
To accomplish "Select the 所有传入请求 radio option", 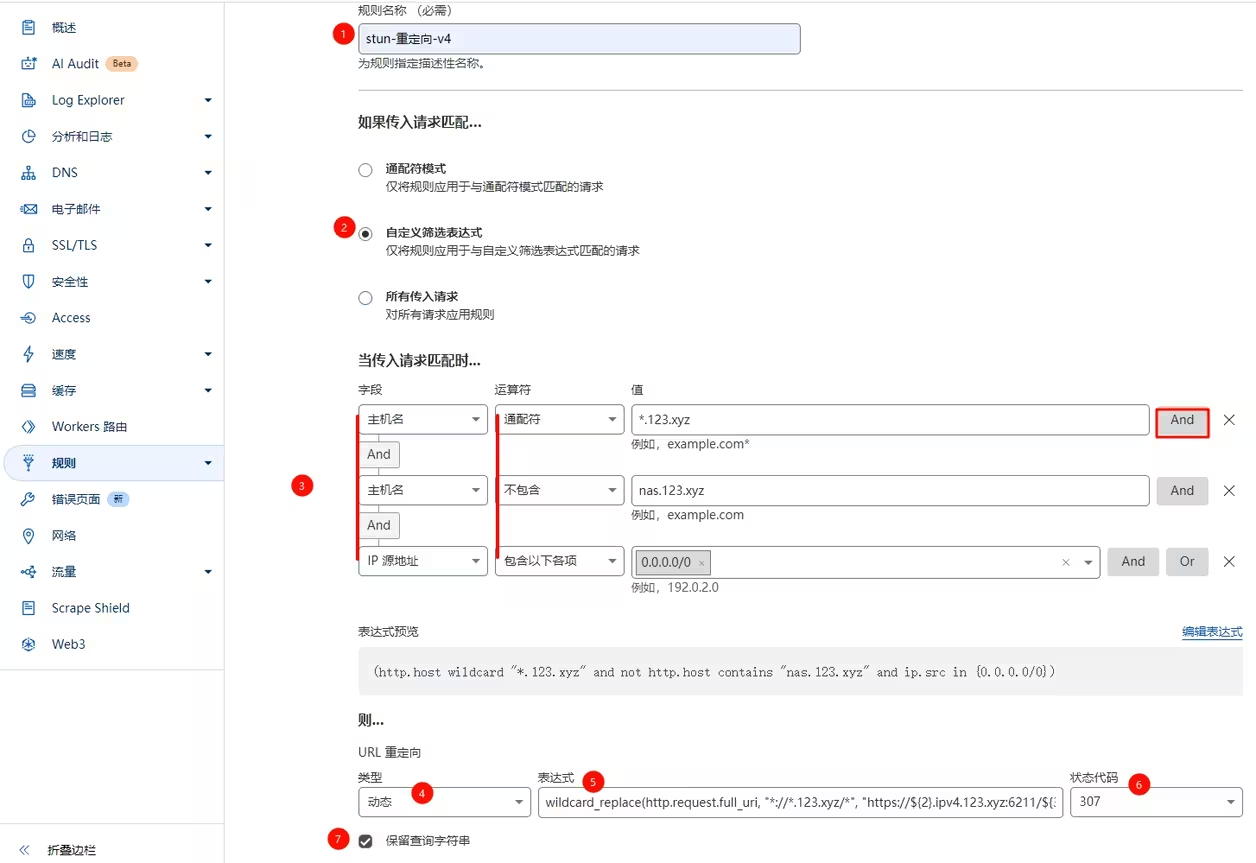I will pyautogui.click(x=366, y=298).
